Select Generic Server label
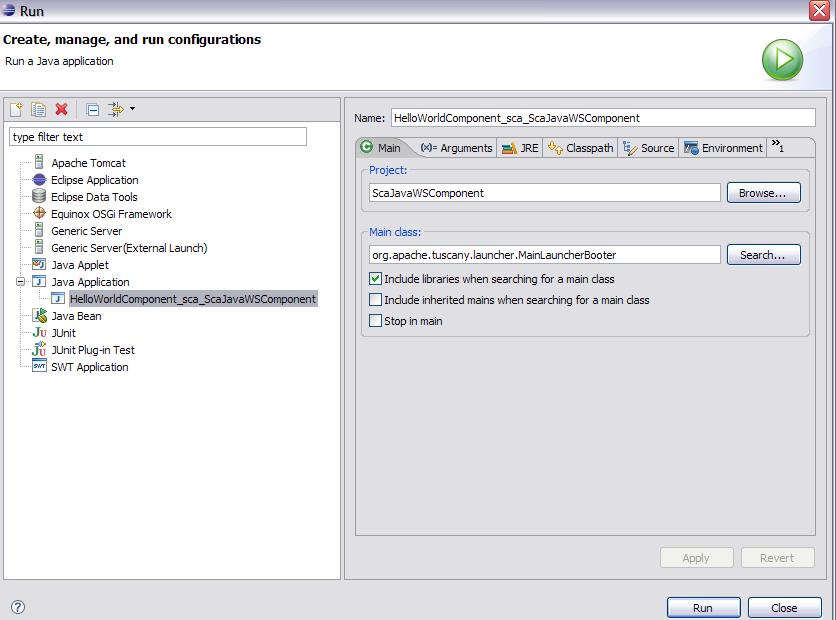Image resolution: width=836 pixels, height=620 pixels. click(x=86, y=231)
